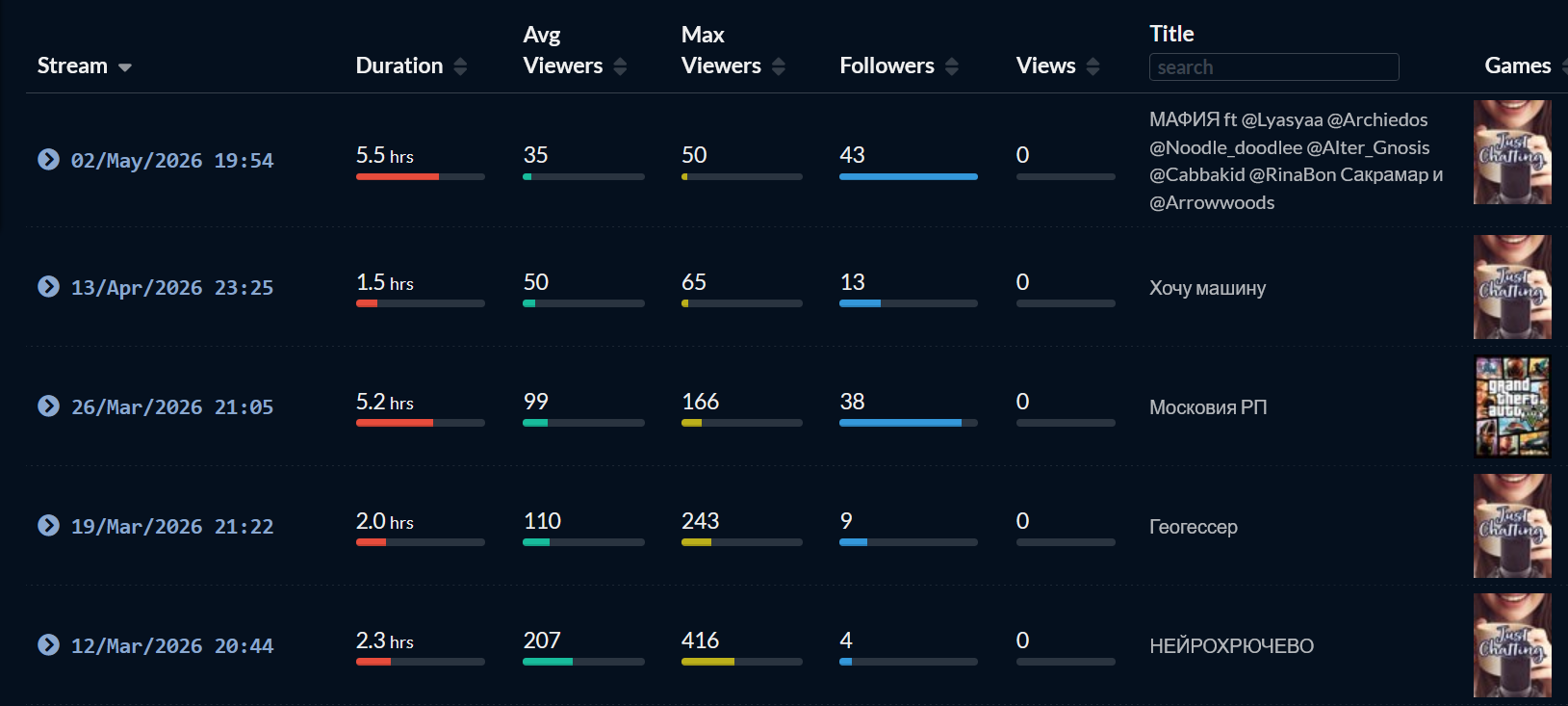Viewport: 1568px width, 706px height.
Task: Open the Grand Theft Auto game thumbnail
Action: [1512, 406]
